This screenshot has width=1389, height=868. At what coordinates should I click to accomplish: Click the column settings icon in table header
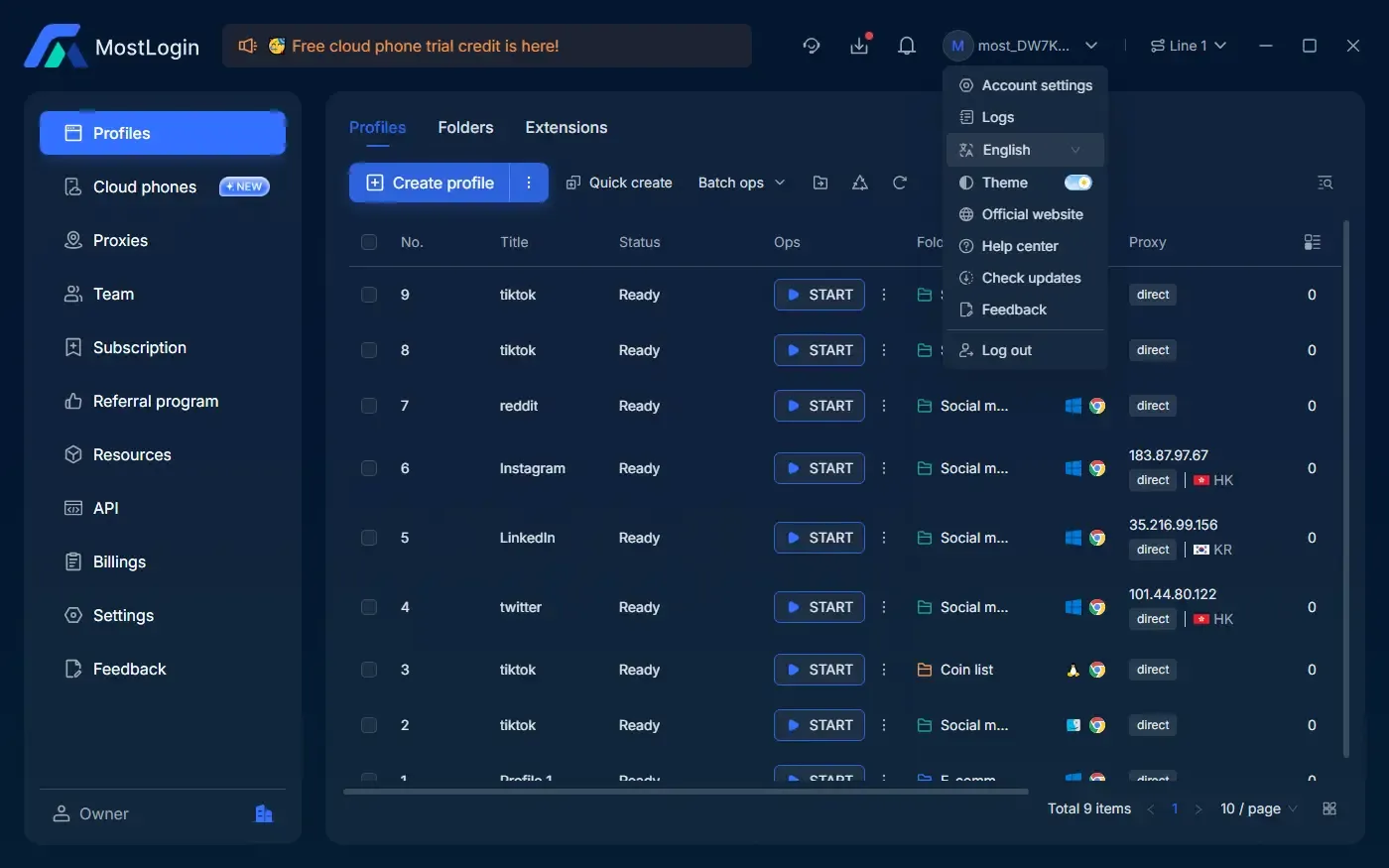(1313, 242)
